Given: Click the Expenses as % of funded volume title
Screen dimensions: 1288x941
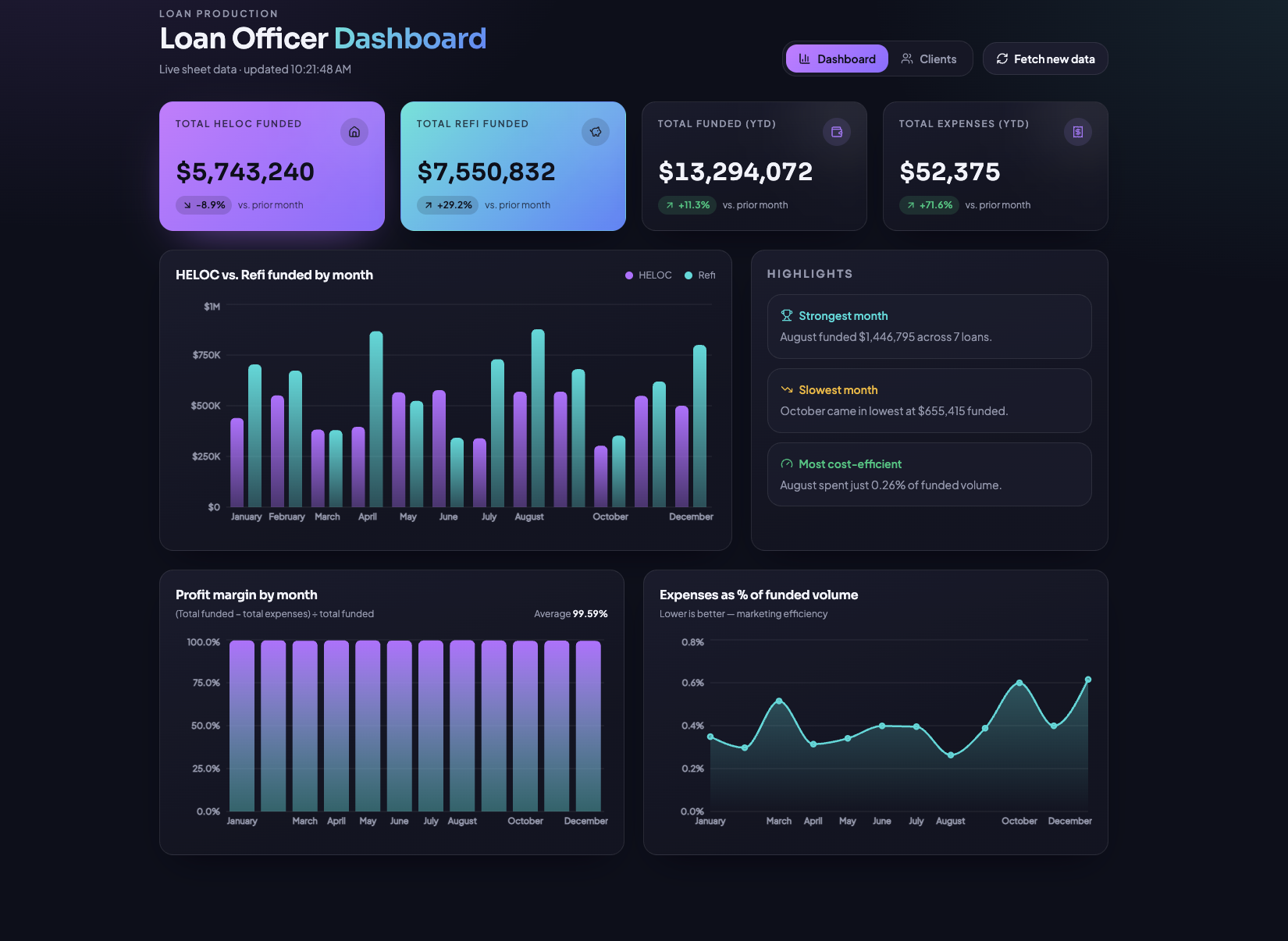Looking at the screenshot, I should [x=759, y=595].
